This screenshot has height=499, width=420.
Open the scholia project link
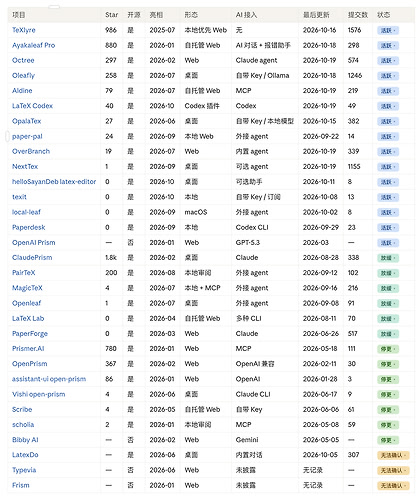point(23,425)
